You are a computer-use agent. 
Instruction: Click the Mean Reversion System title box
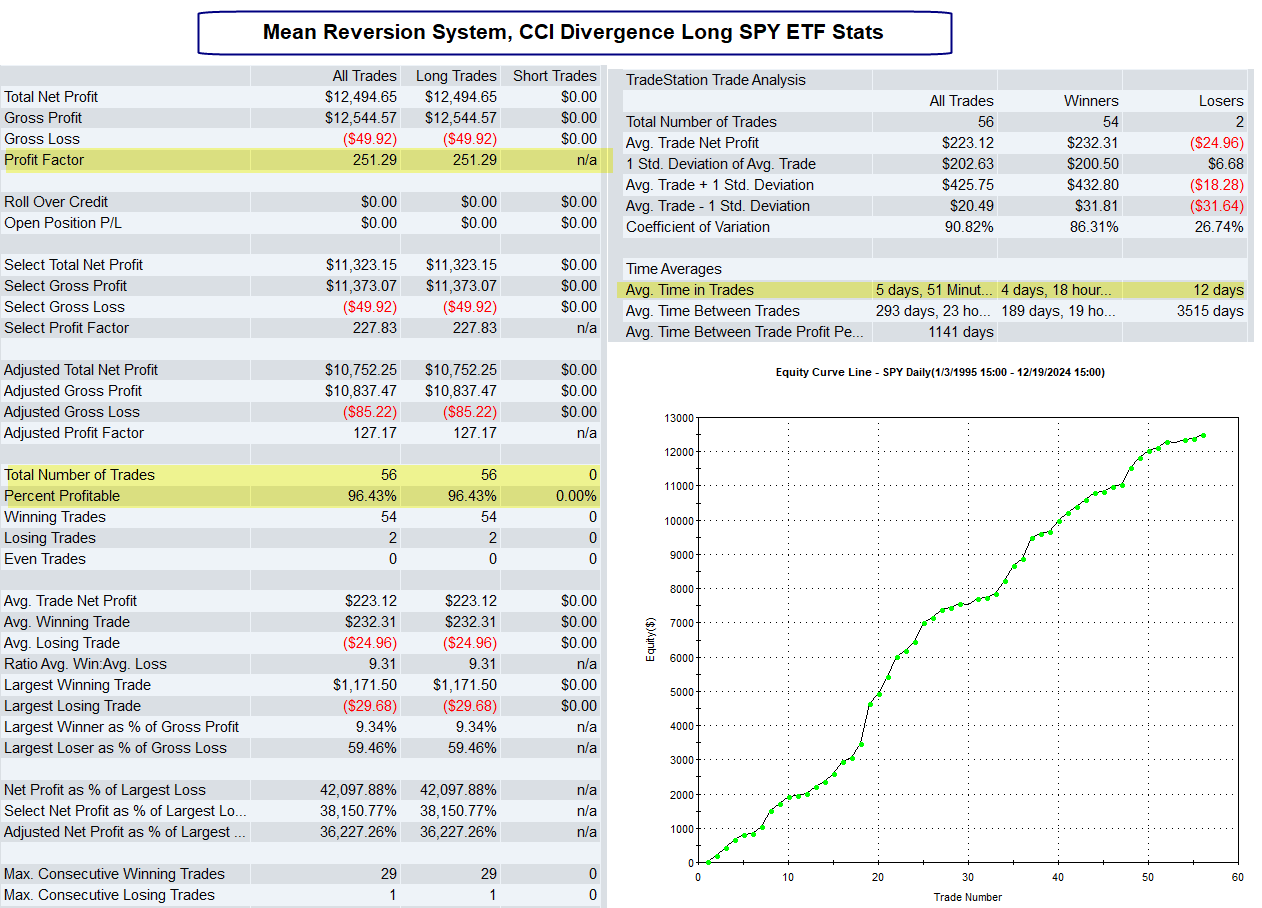click(573, 32)
